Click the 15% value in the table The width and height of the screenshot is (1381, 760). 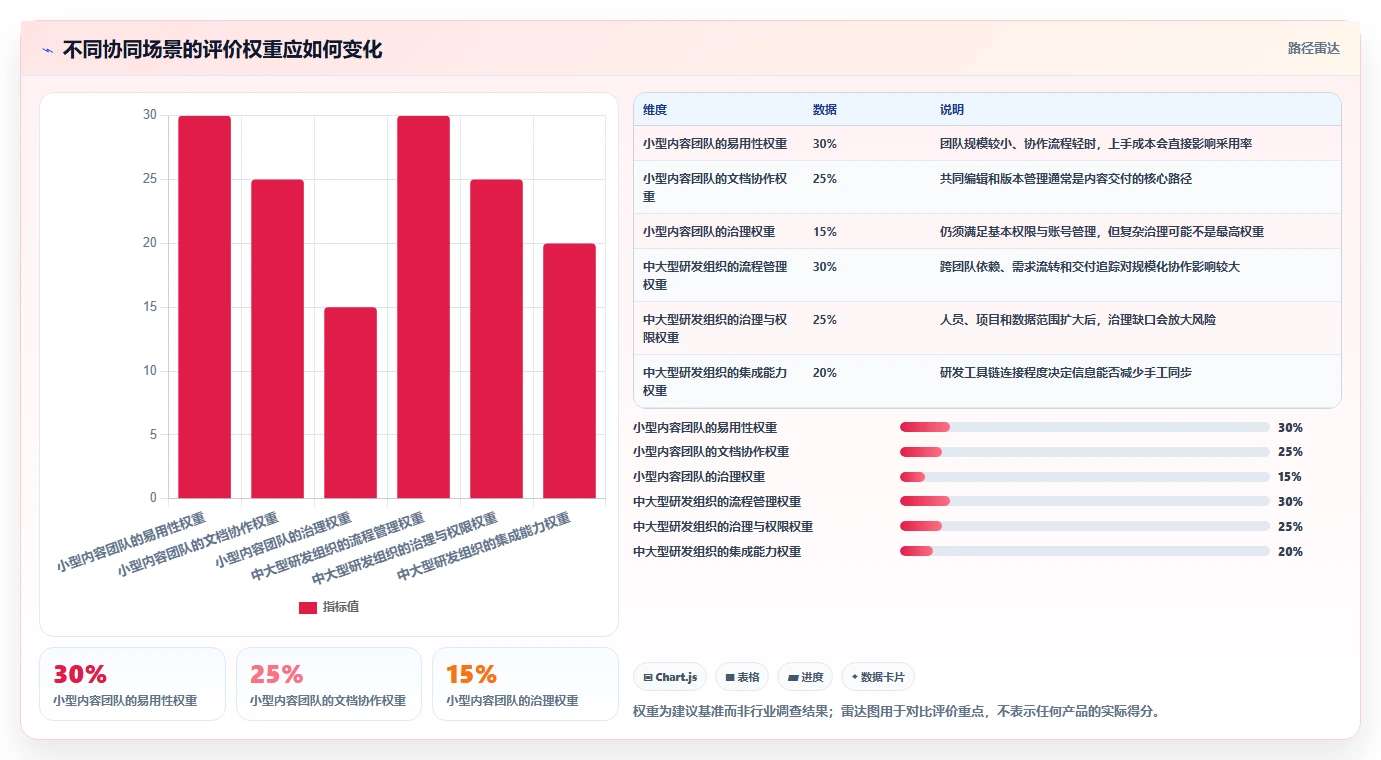[825, 232]
